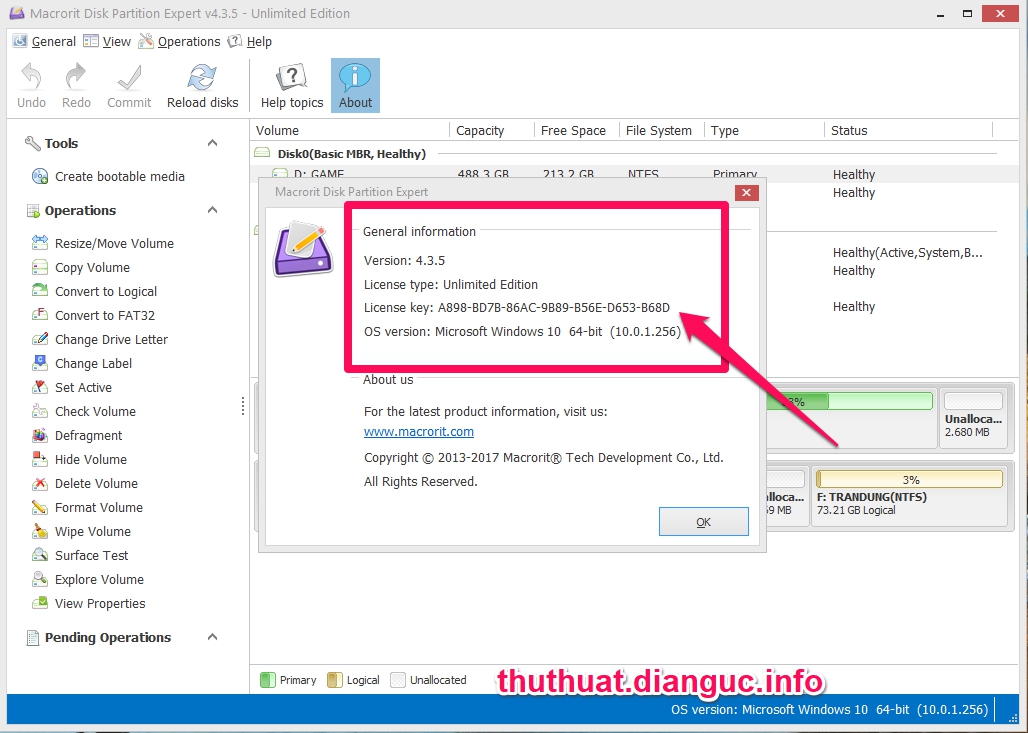
Task: Click the Set Active flag icon
Action: [x=40, y=387]
